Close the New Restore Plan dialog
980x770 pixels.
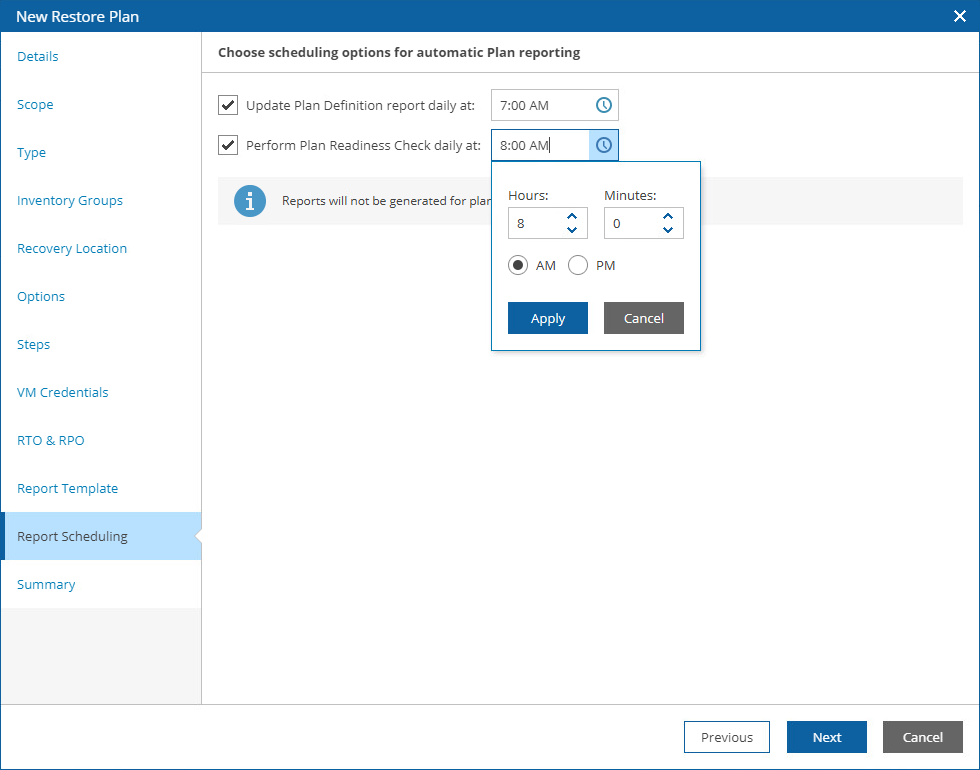pyautogui.click(x=959, y=16)
